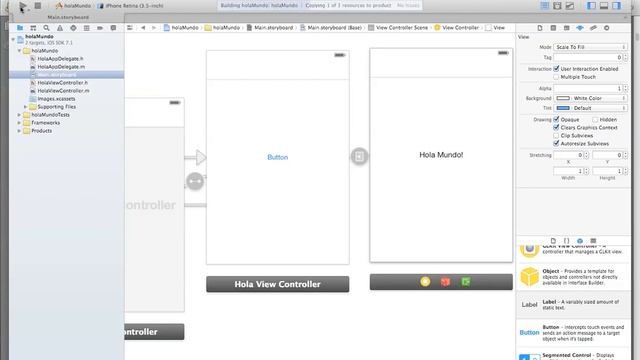Show the File inspector

coord(540,28)
